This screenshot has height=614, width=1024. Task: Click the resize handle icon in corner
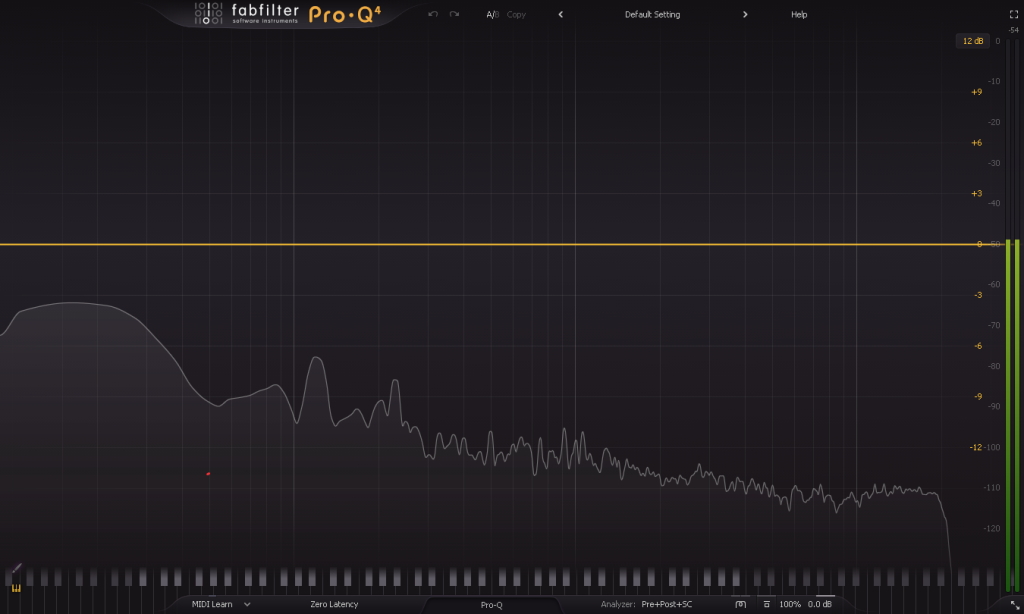click(1014, 605)
